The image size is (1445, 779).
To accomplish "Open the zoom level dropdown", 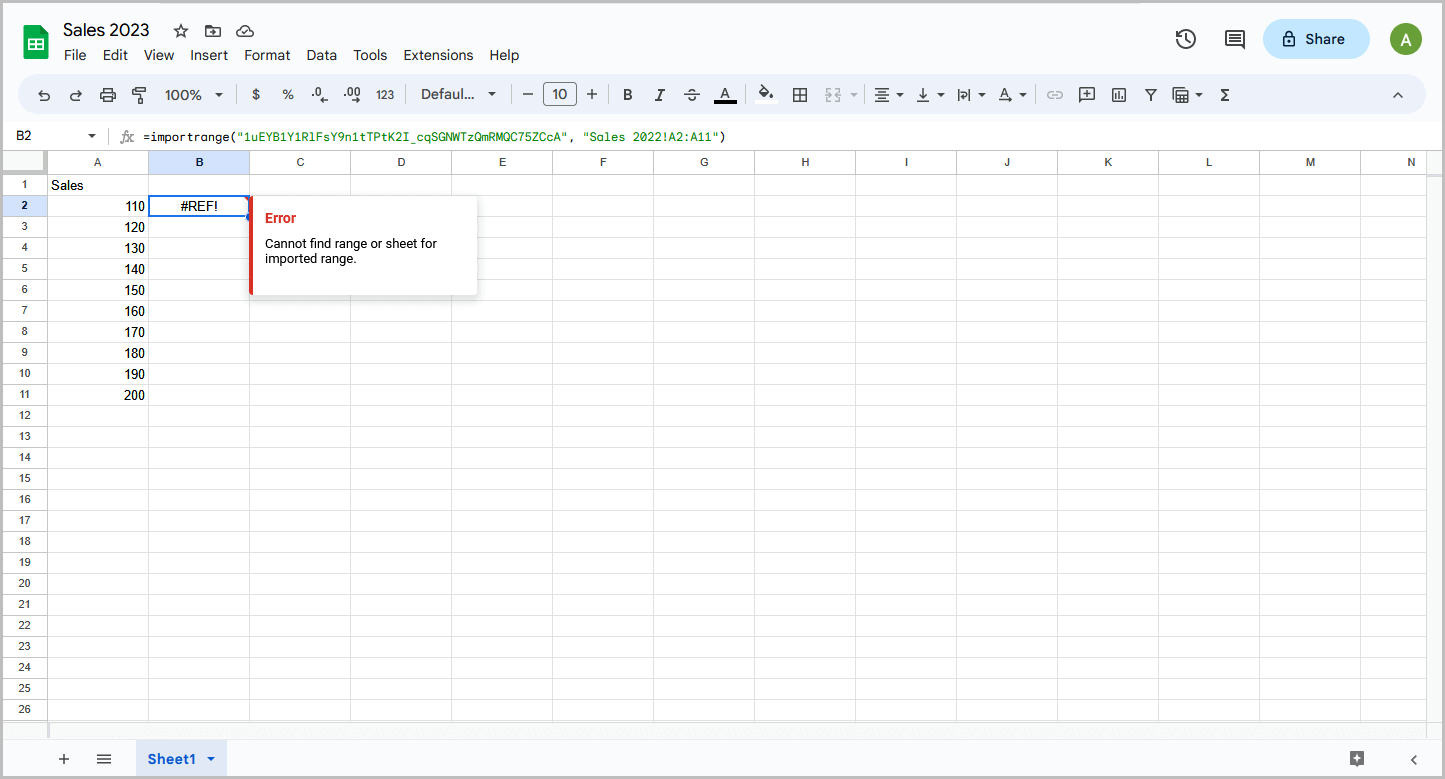I will [192, 94].
